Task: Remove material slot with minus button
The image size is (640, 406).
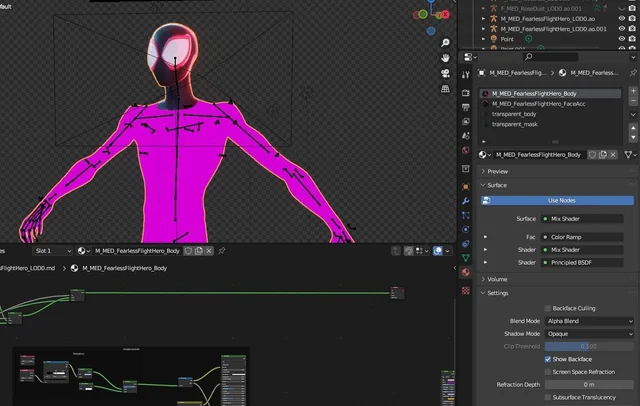Action: 633,100
